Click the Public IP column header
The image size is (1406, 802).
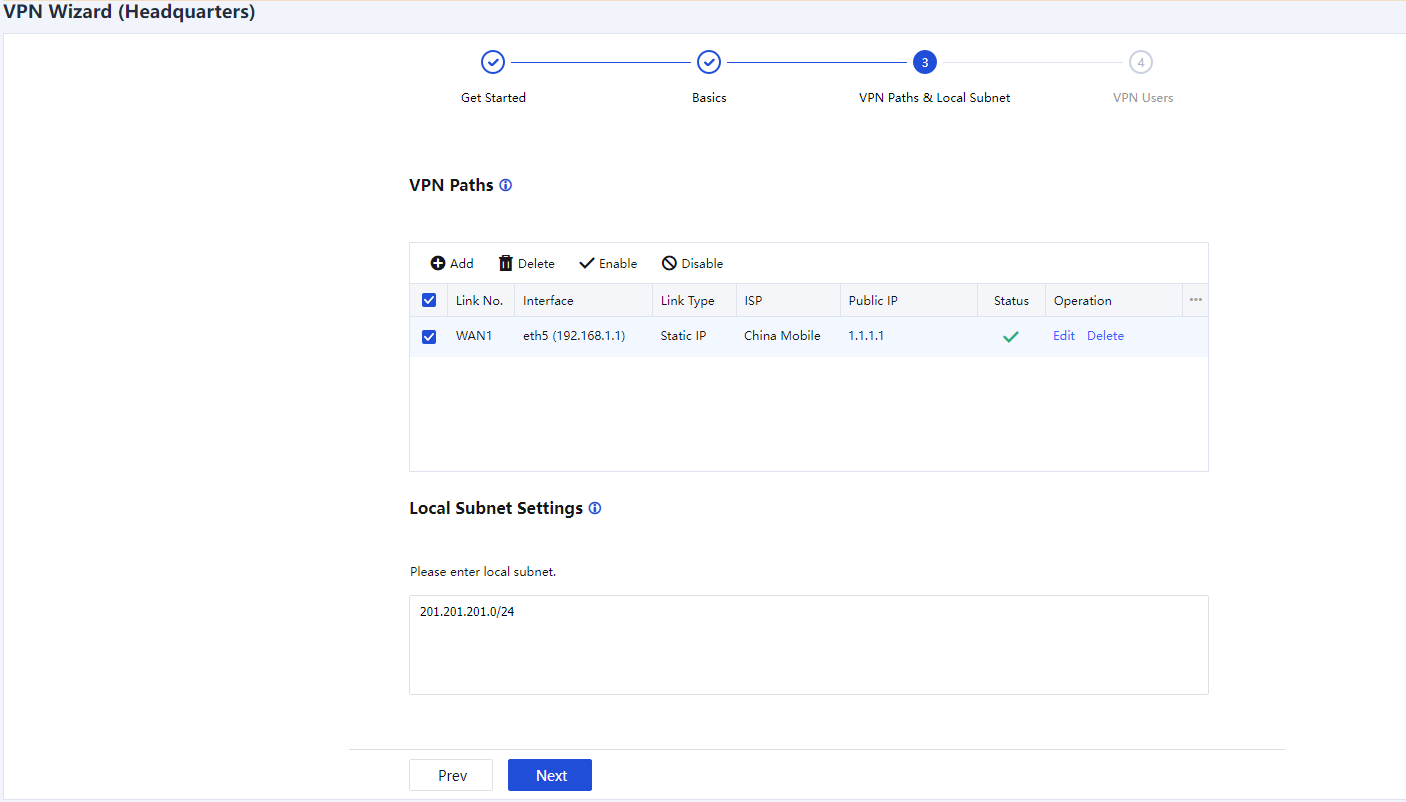(x=873, y=301)
